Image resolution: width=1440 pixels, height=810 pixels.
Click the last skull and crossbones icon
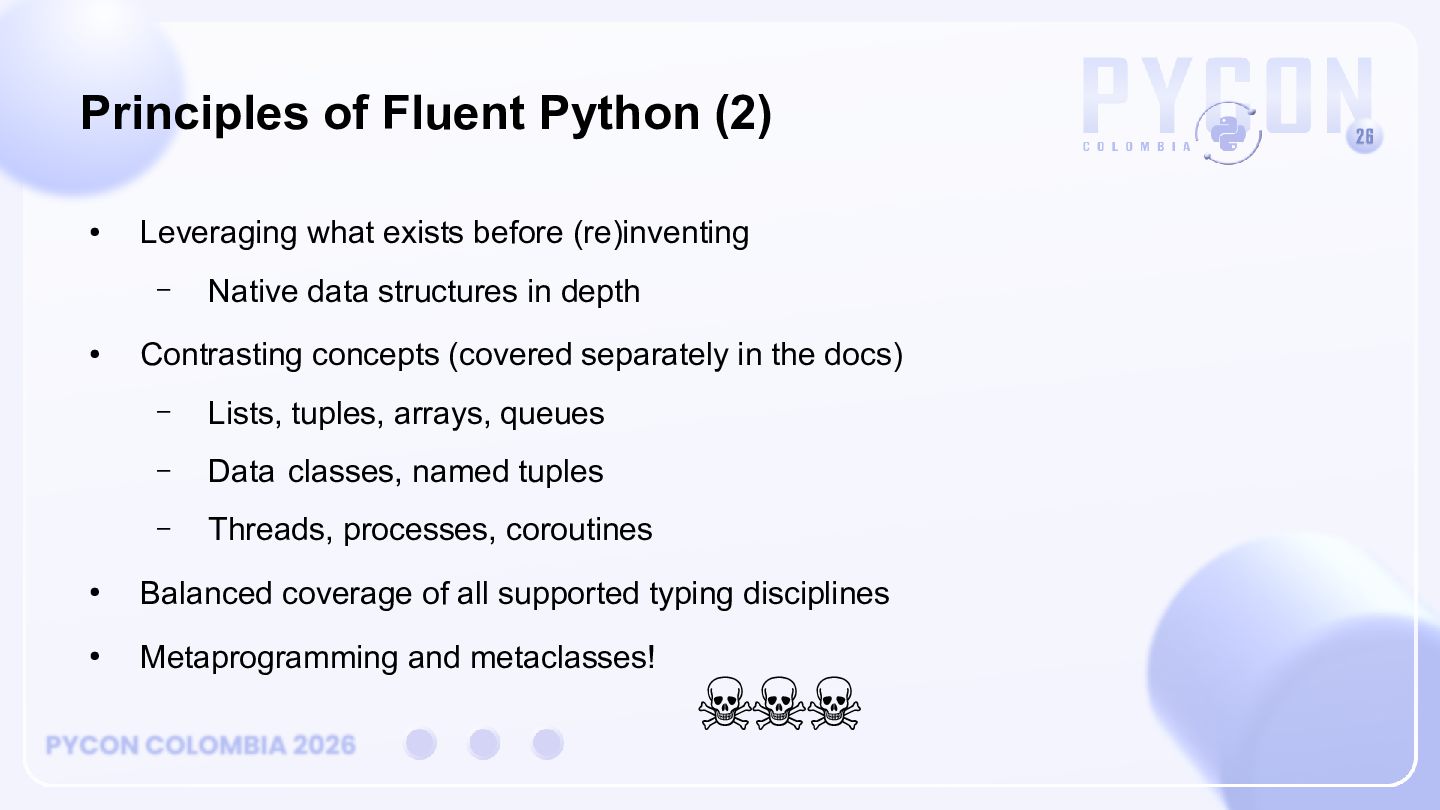pos(834,703)
